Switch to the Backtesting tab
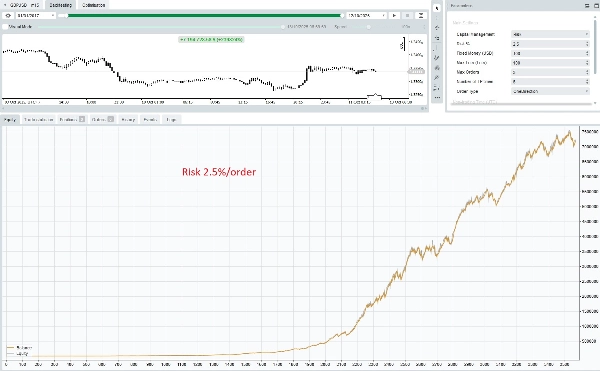600x371 pixels. [60, 5]
